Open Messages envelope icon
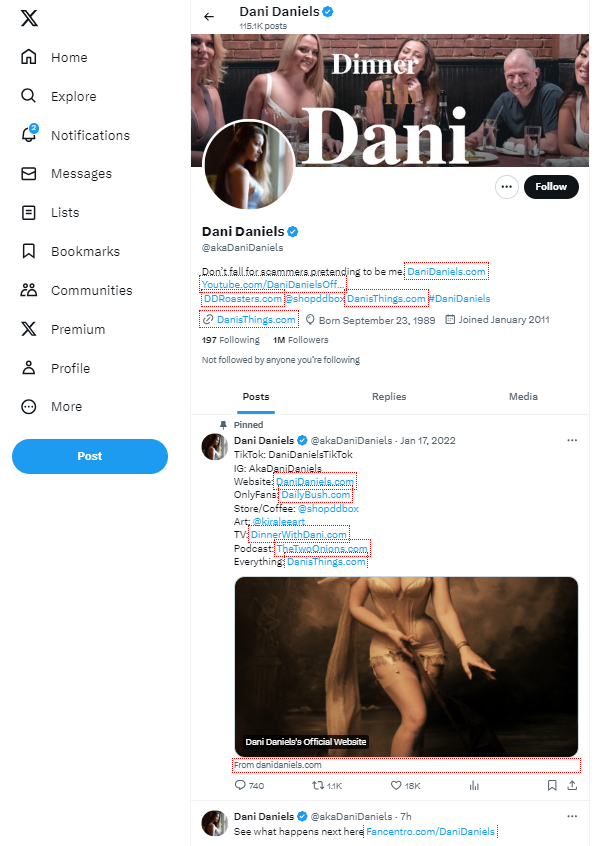The height and width of the screenshot is (846, 601). (30, 174)
